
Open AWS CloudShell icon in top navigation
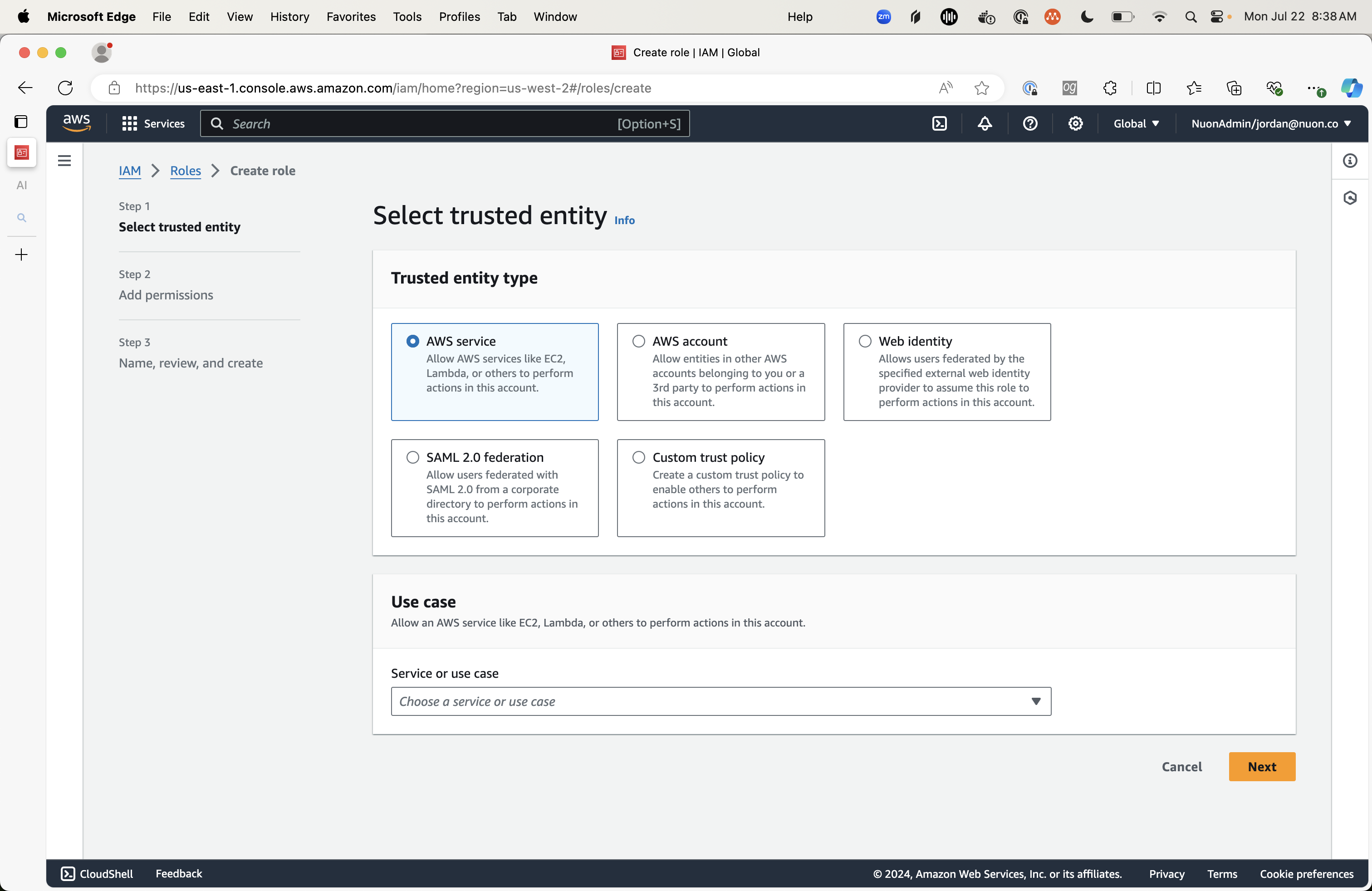coord(939,123)
